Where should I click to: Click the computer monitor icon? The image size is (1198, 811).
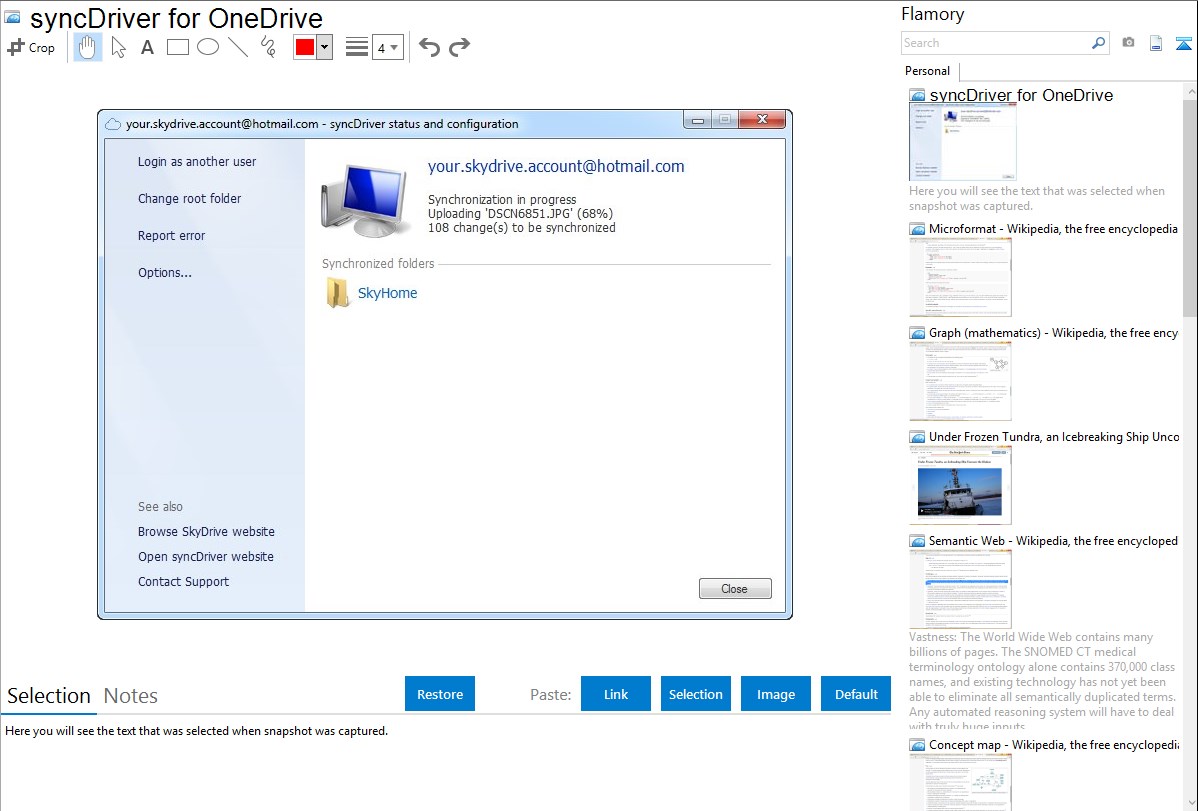tap(364, 199)
